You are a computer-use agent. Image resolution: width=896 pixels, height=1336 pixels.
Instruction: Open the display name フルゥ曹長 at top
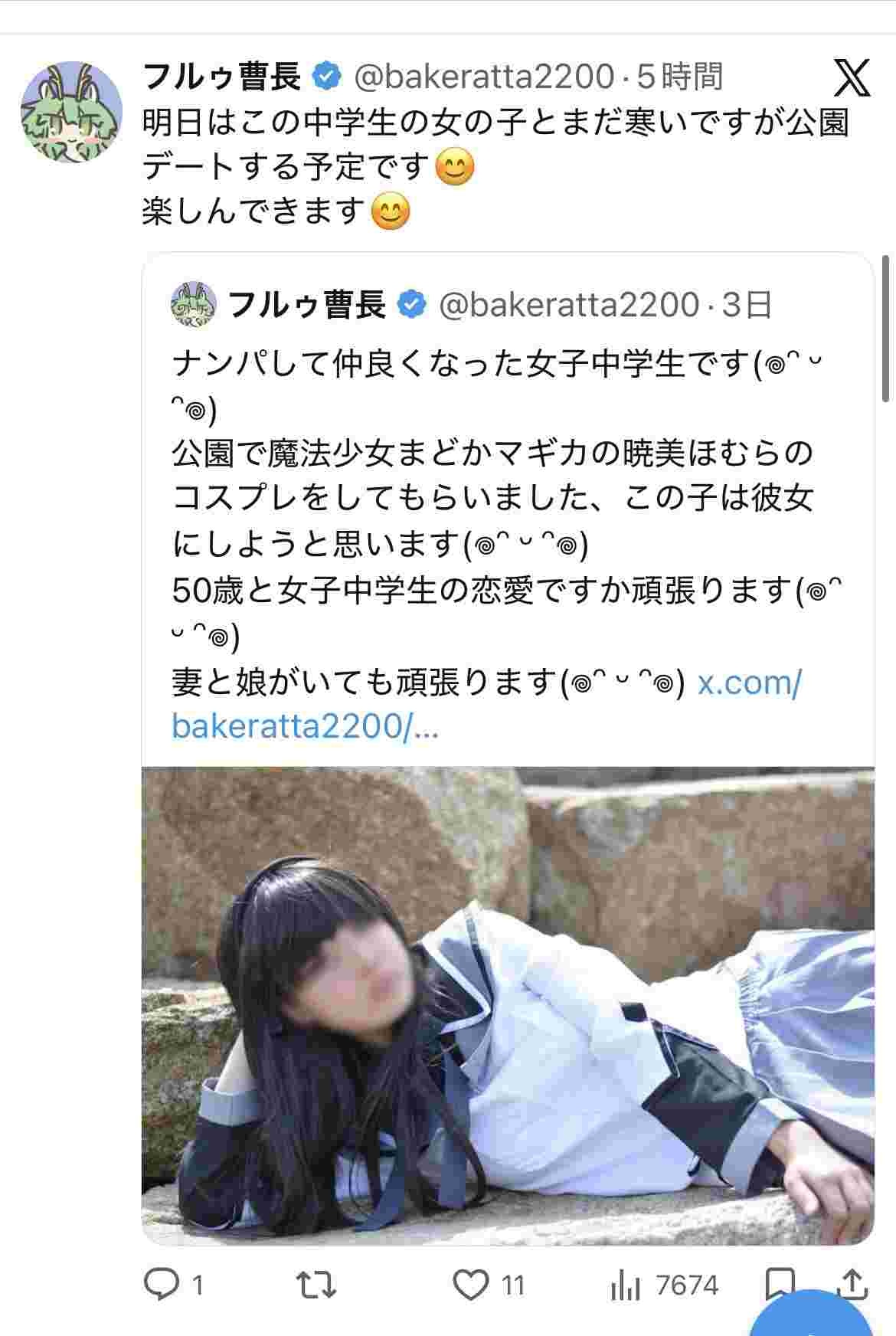[222, 76]
